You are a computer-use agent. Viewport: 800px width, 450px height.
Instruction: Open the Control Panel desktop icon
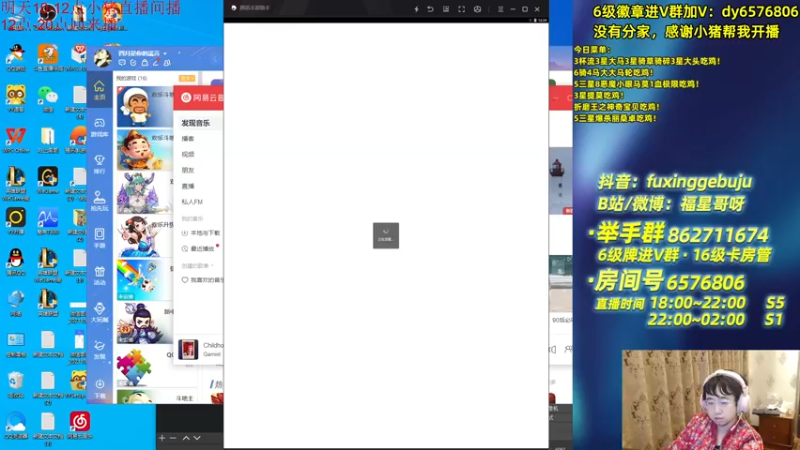[16, 344]
